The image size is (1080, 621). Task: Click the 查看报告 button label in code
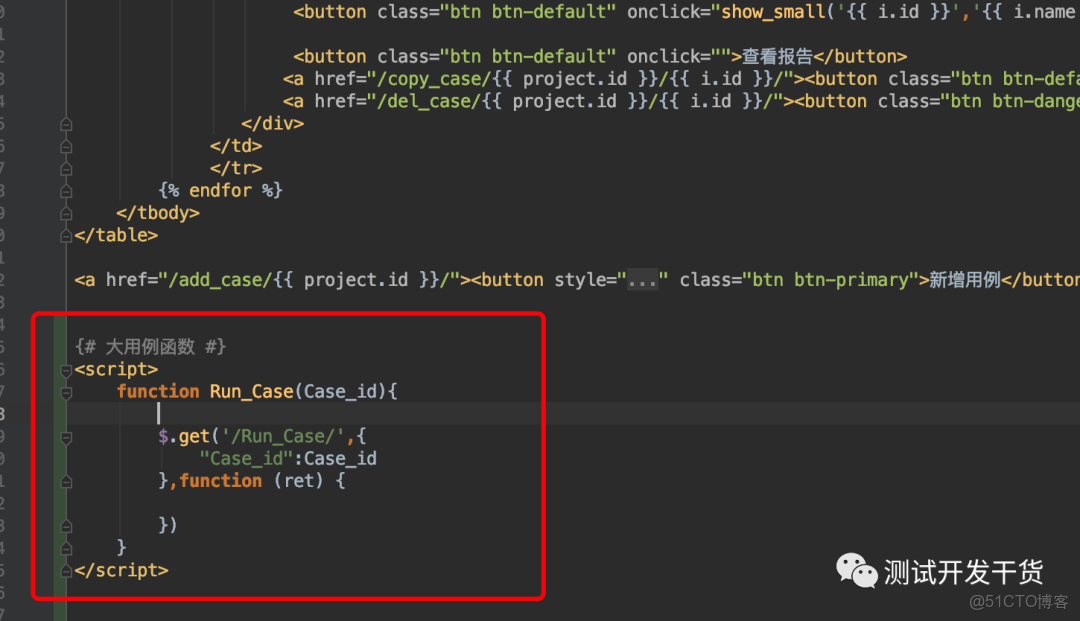[x=777, y=56]
